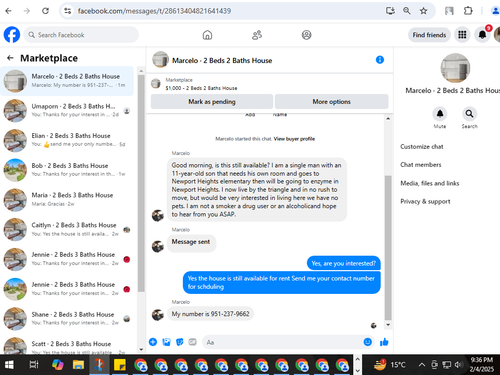Open the Groups icon in top navigation

tap(306, 35)
